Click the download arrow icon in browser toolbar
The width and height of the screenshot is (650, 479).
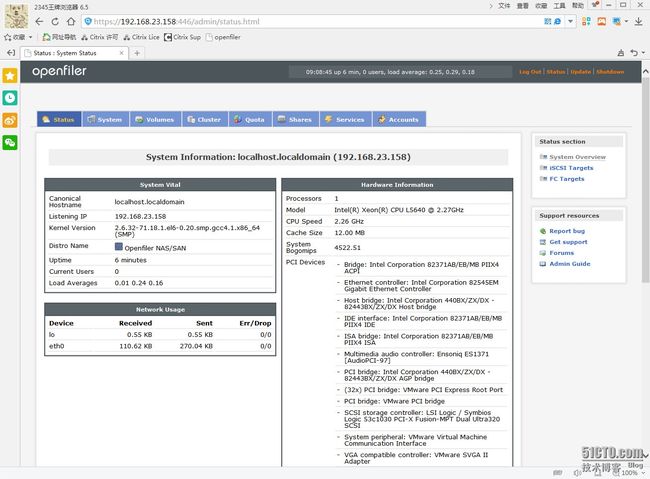pyautogui.click(x=638, y=22)
